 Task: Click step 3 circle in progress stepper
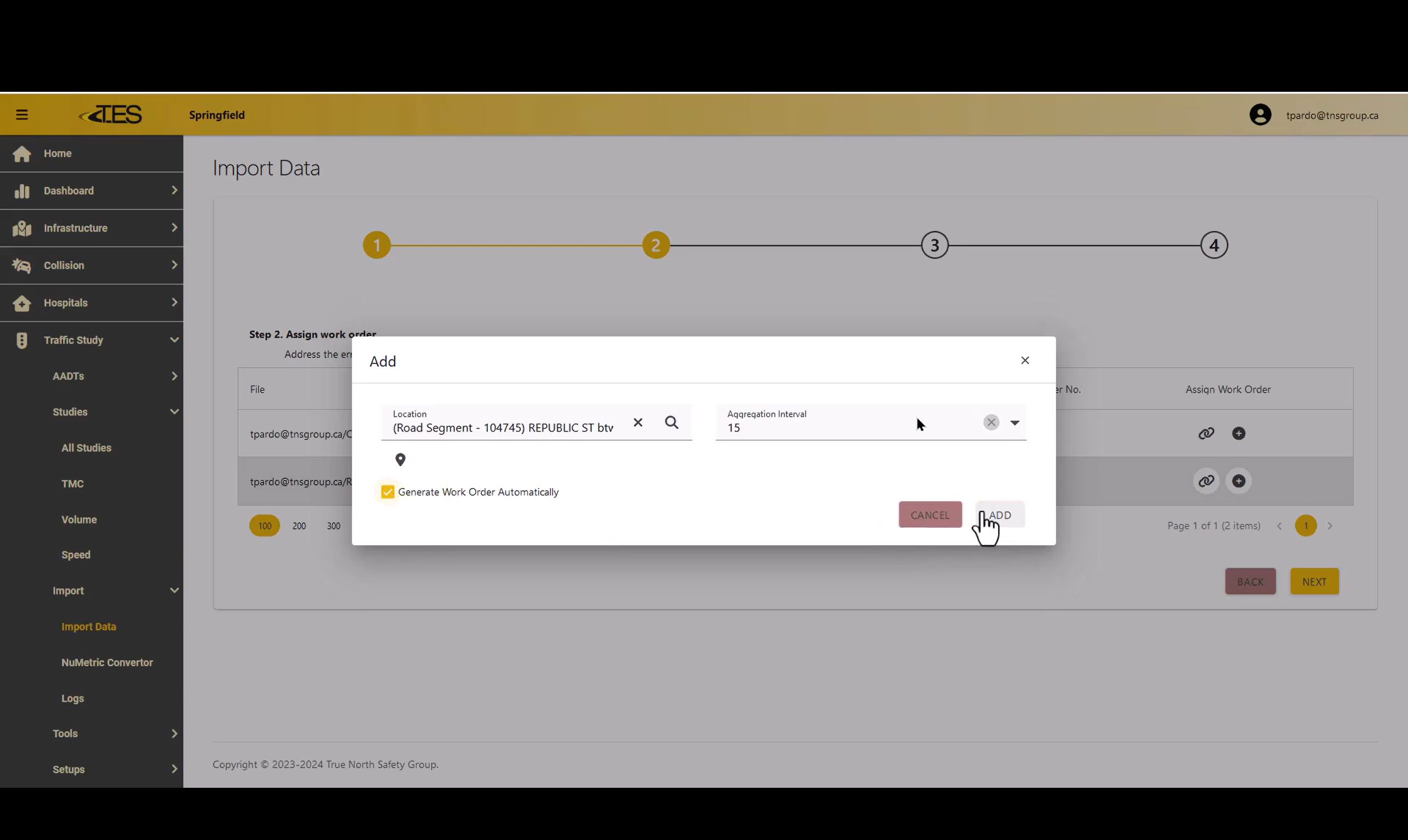[934, 246]
